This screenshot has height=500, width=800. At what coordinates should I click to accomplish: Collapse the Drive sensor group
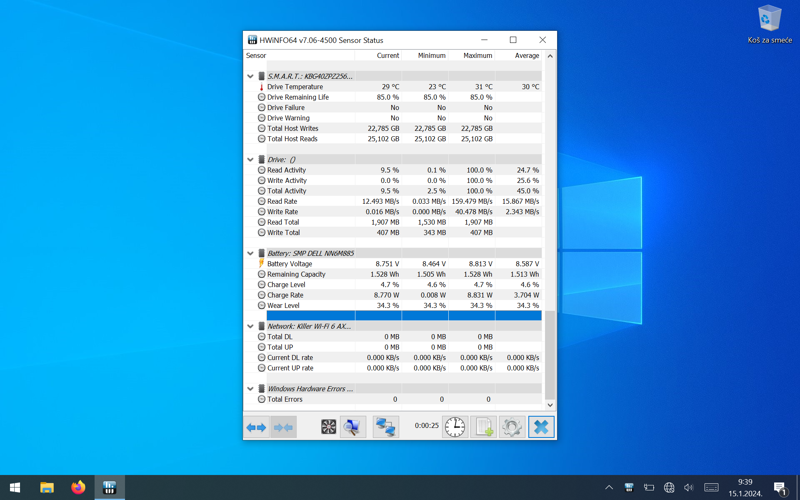[251, 159]
